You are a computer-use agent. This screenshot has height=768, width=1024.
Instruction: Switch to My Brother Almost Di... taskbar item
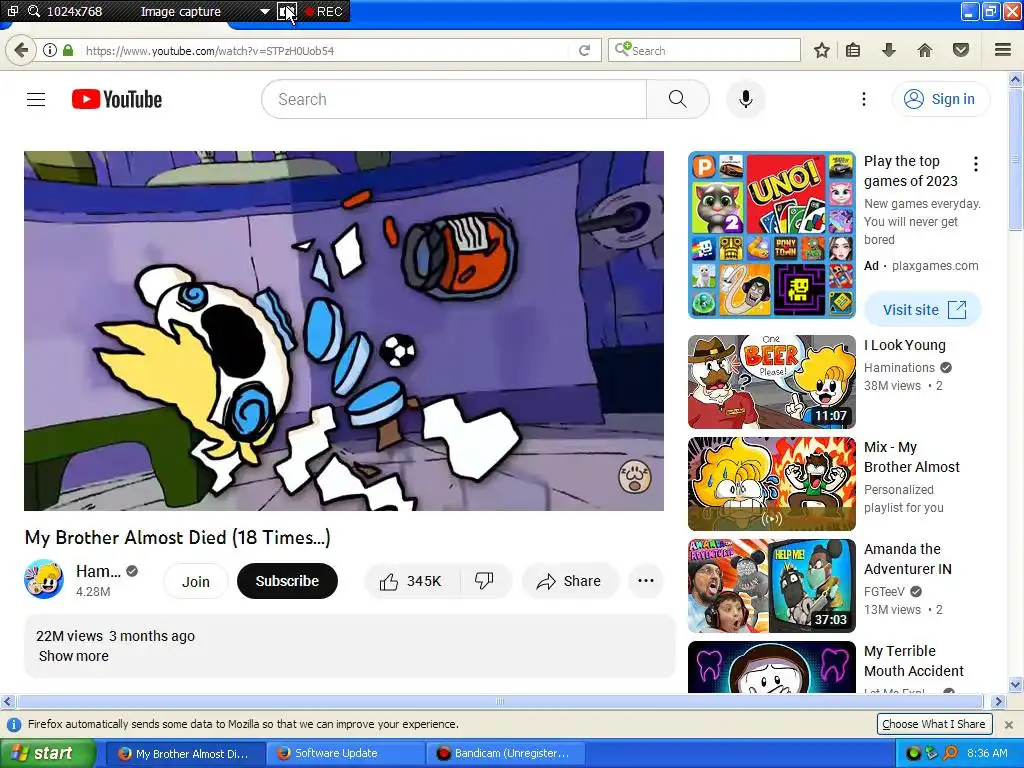(185, 754)
